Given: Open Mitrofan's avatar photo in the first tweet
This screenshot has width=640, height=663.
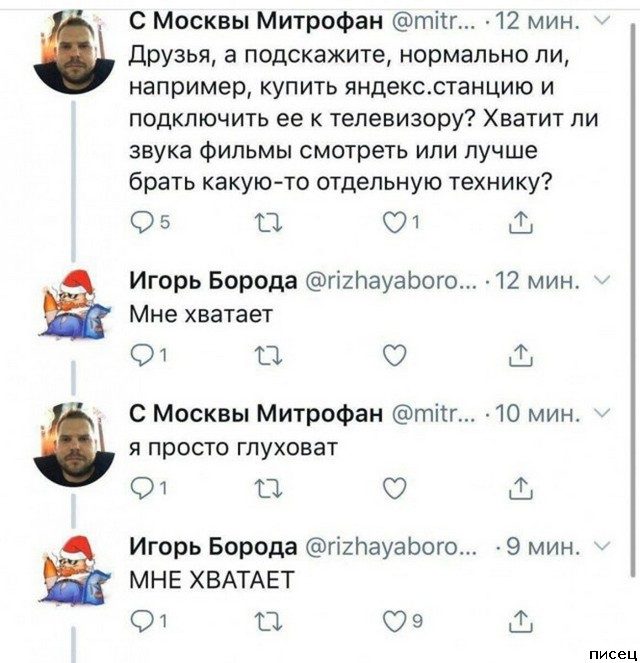Looking at the screenshot, I should point(71,55).
